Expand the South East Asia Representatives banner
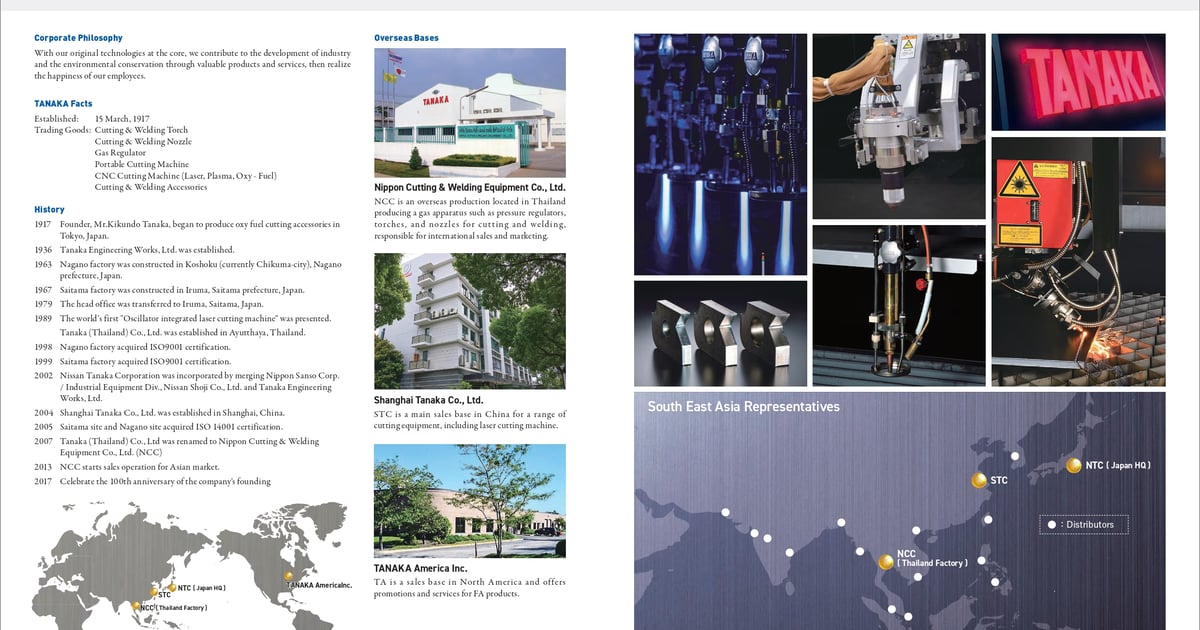The width and height of the screenshot is (1200, 630). tap(743, 407)
